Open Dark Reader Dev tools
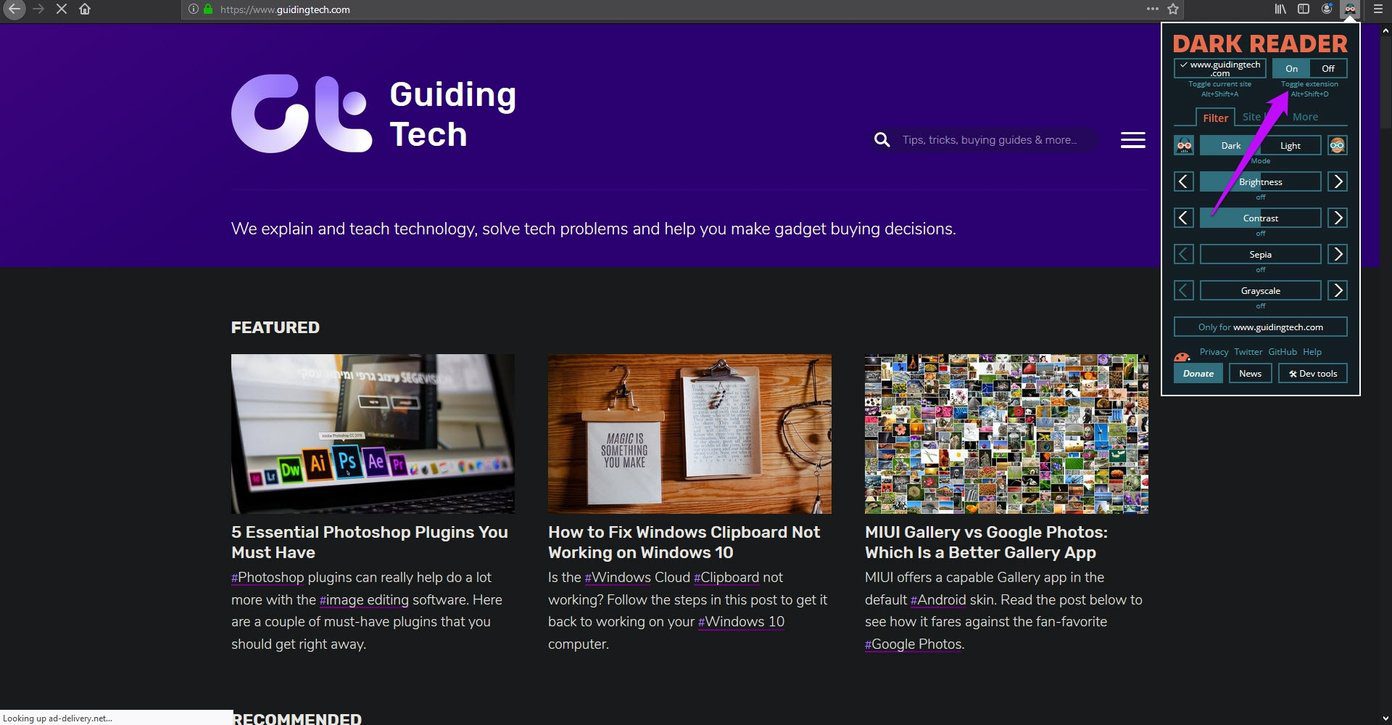Screen dimensions: 1392x725 coord(1313,373)
